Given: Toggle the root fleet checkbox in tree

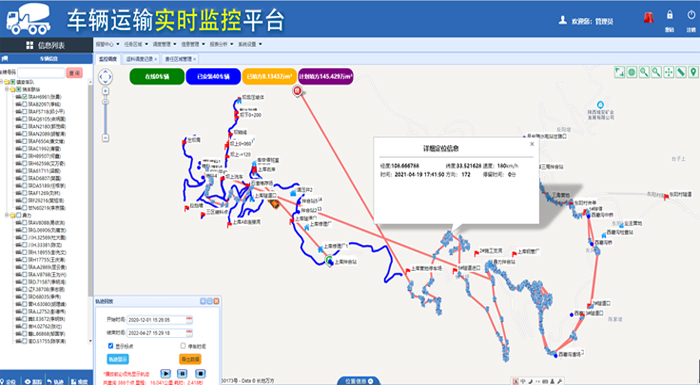Looking at the screenshot, I should click(x=12, y=82).
